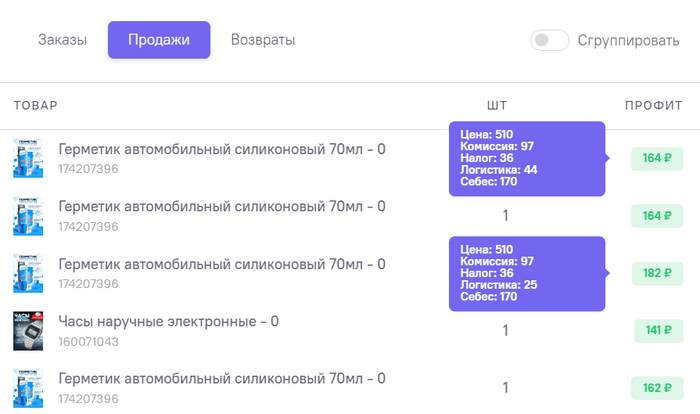
Task: Click the ШТ column header
Action: pyautogui.click(x=497, y=105)
